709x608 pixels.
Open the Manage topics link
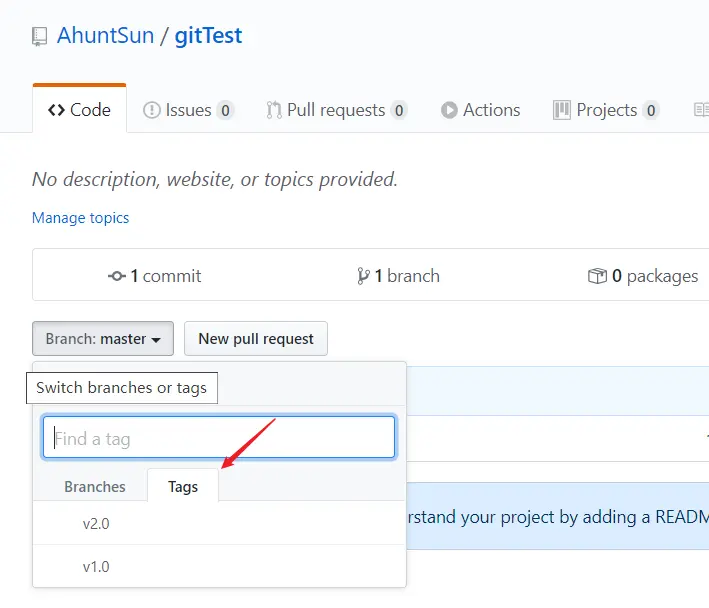80,217
